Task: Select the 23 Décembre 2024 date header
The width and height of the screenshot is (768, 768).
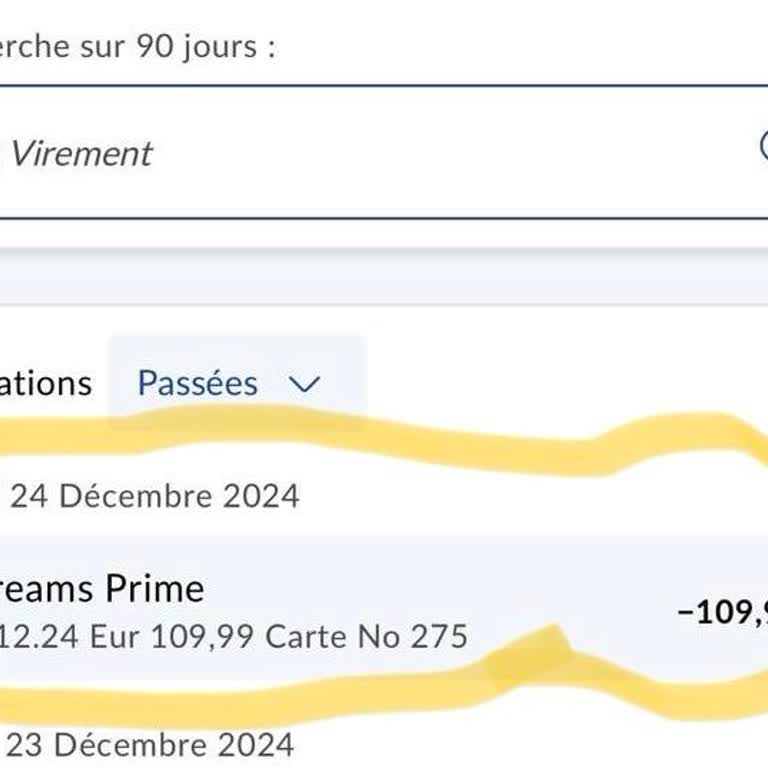Action: (152, 745)
